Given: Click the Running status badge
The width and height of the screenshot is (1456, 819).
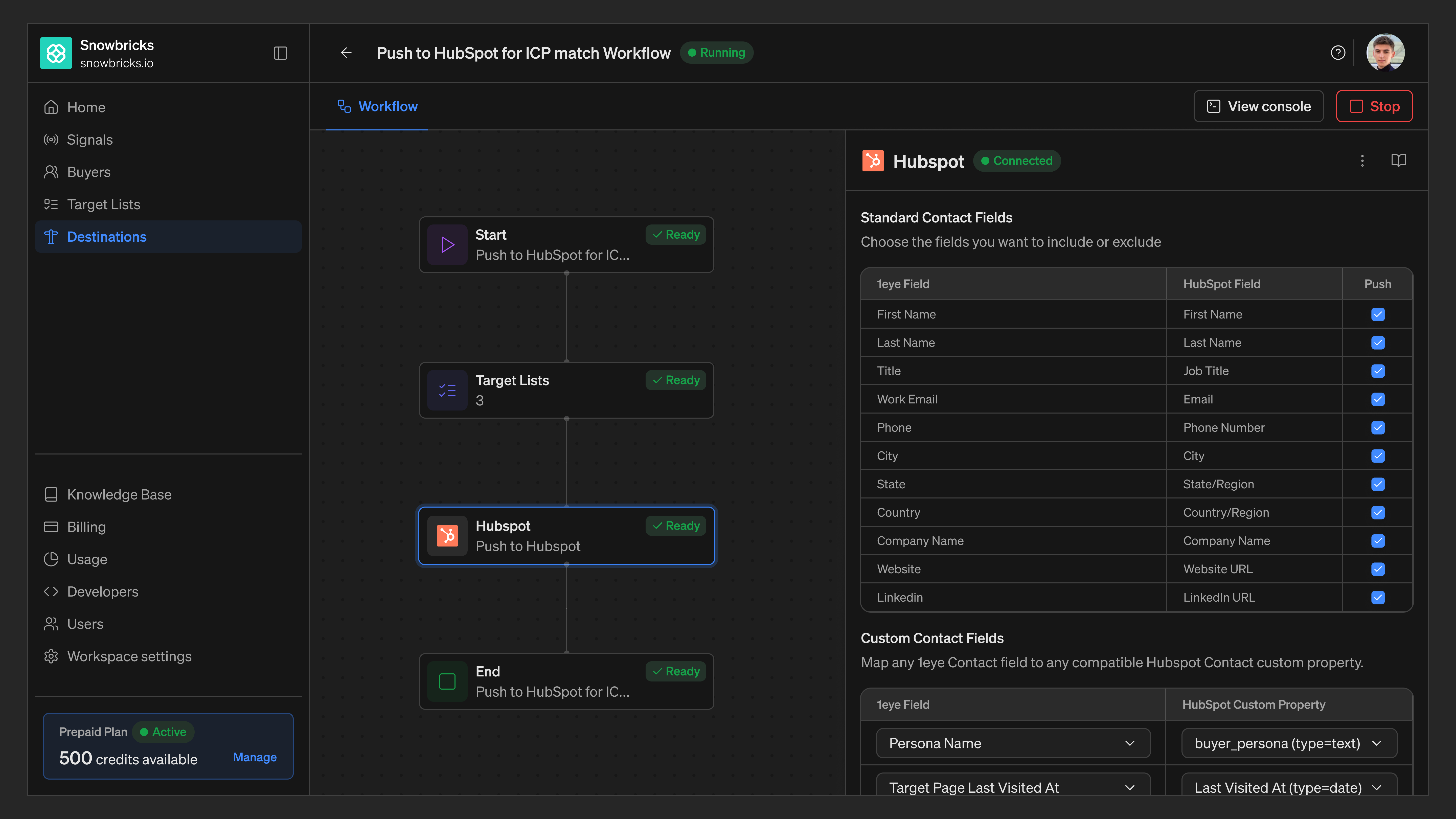Looking at the screenshot, I should coord(716,53).
